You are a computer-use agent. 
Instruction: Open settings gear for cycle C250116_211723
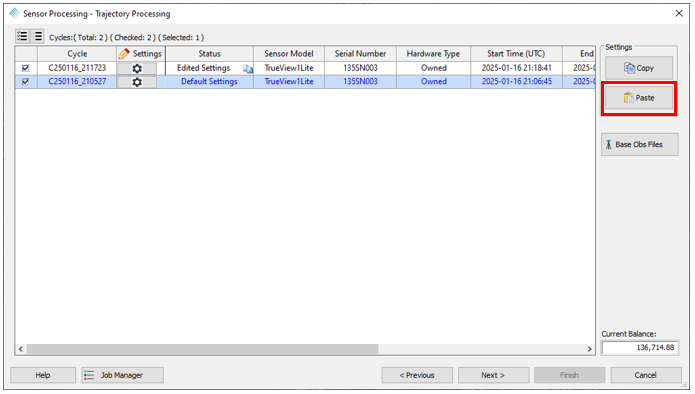coord(137,68)
